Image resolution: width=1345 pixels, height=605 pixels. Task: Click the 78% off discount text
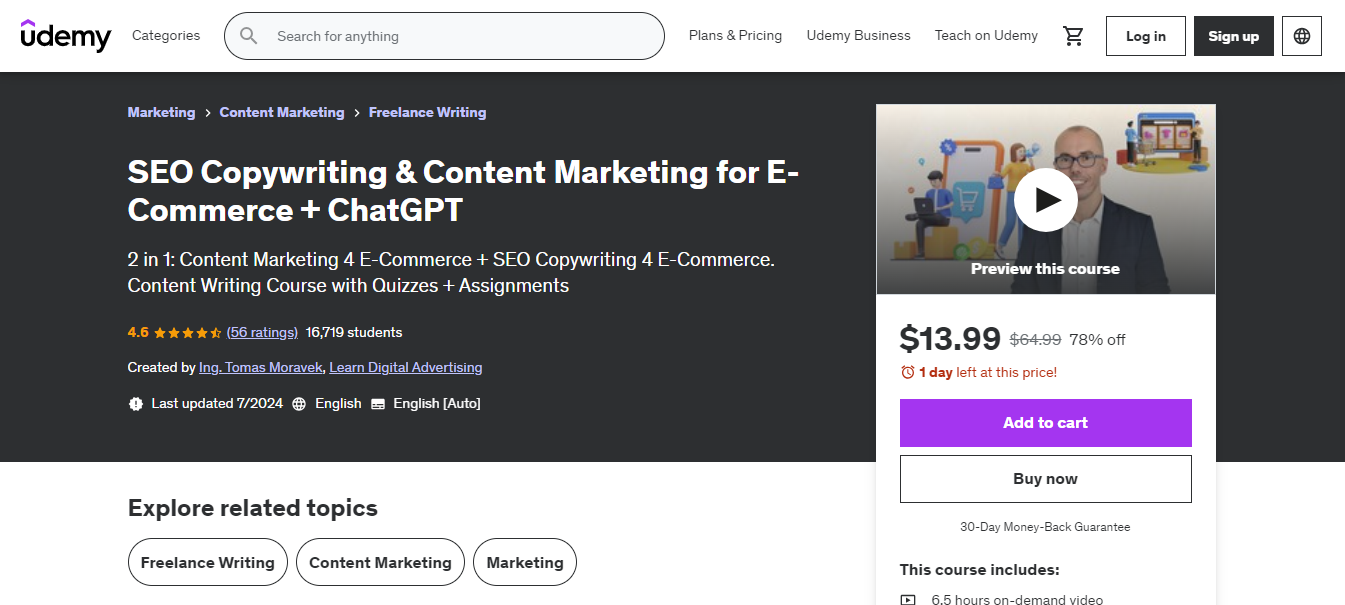click(1097, 340)
